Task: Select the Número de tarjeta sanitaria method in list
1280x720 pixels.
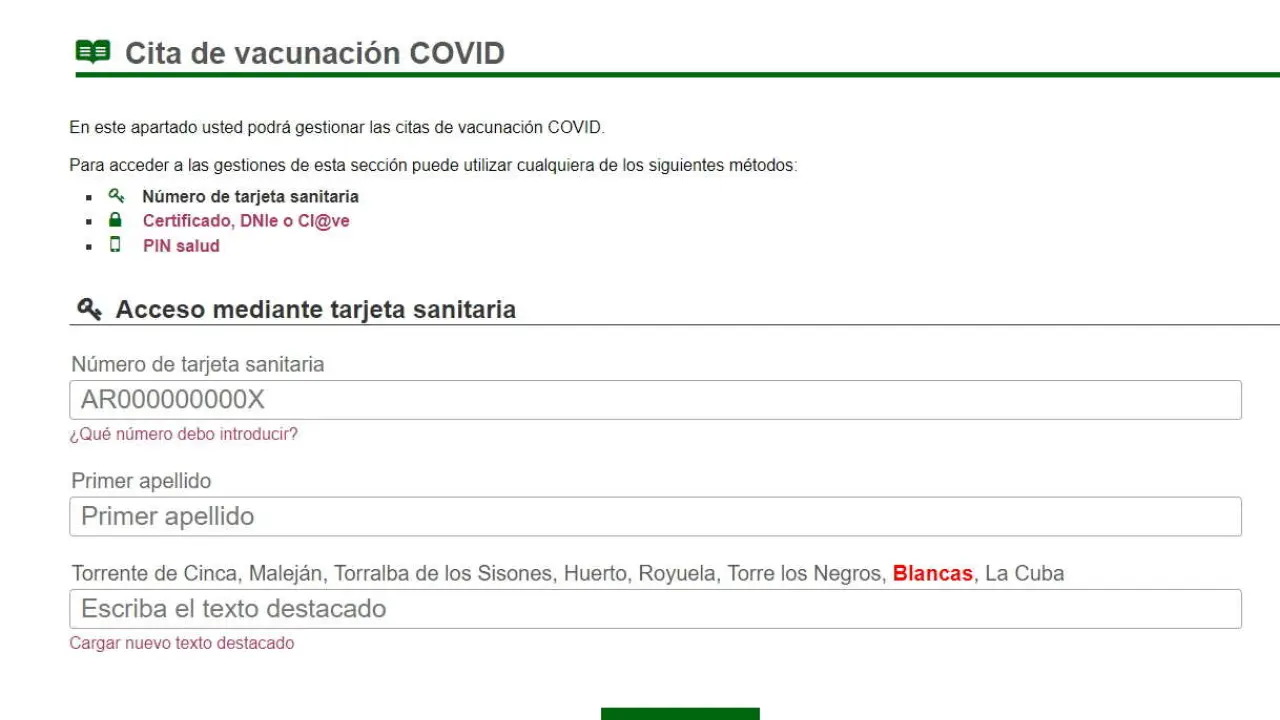Action: coord(250,197)
